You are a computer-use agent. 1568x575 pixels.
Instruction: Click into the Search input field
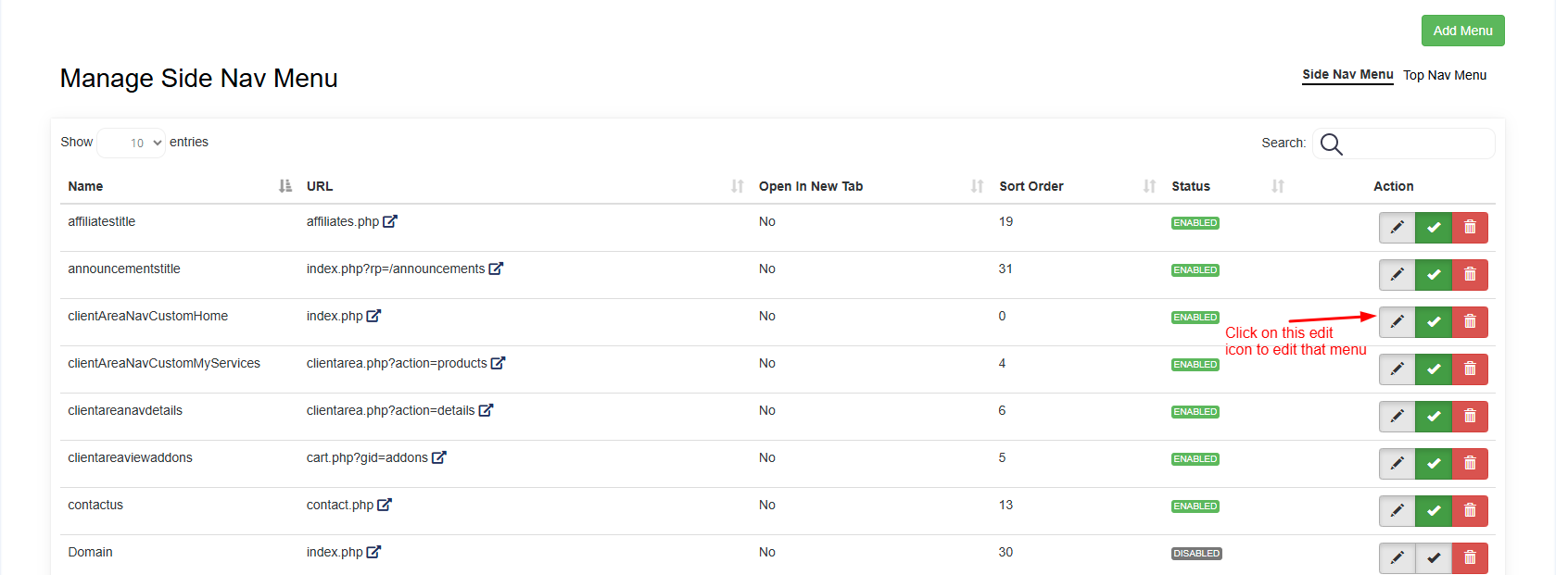pyautogui.click(x=1418, y=144)
